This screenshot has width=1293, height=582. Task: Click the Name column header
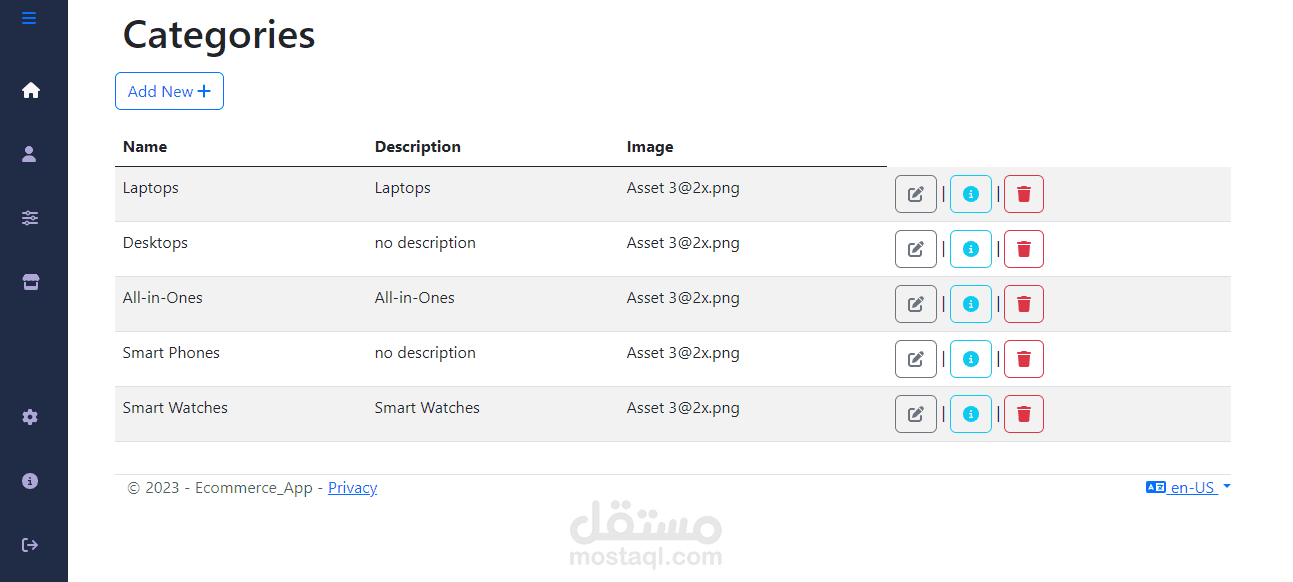coord(145,147)
